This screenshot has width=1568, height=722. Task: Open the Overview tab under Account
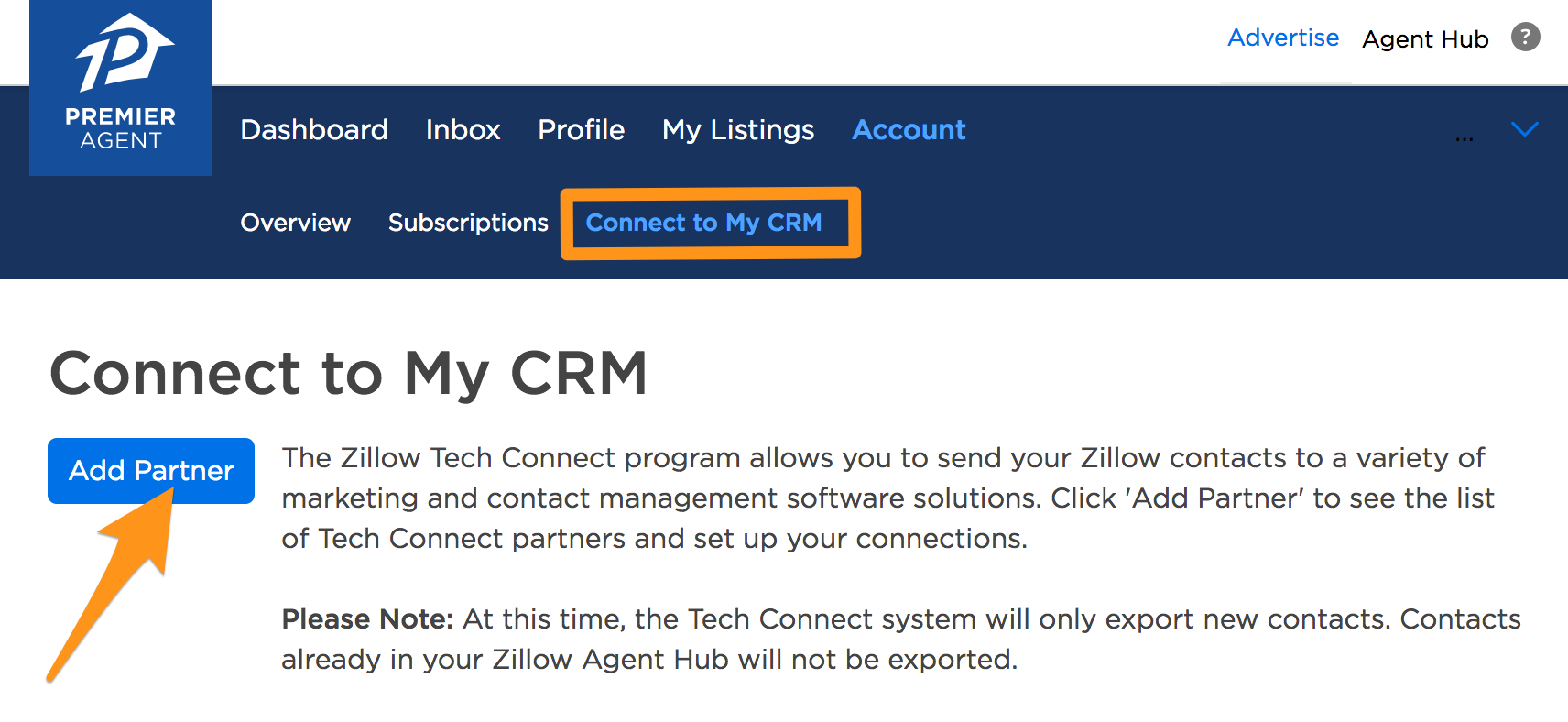(295, 223)
